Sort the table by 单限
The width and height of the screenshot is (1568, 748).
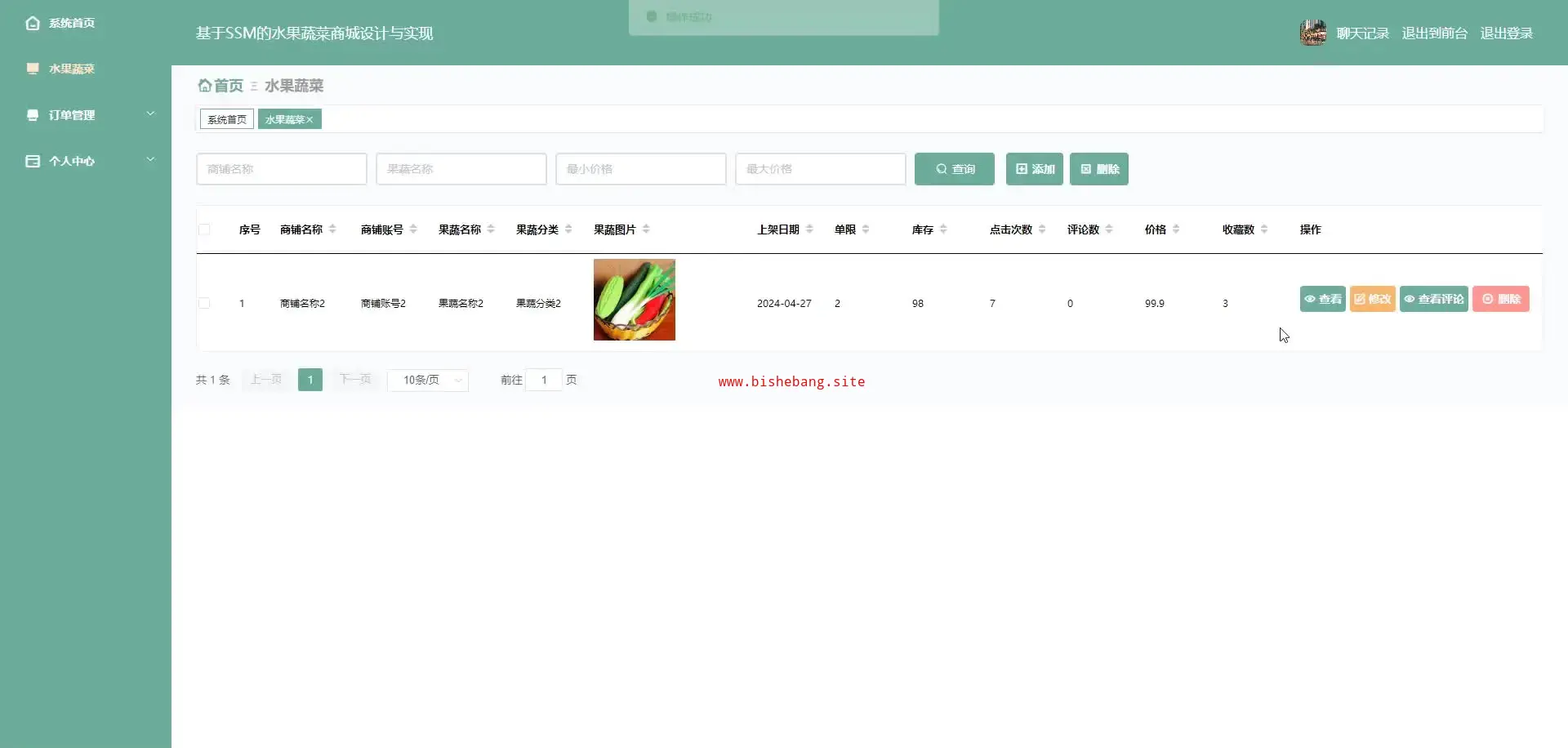[866, 229]
